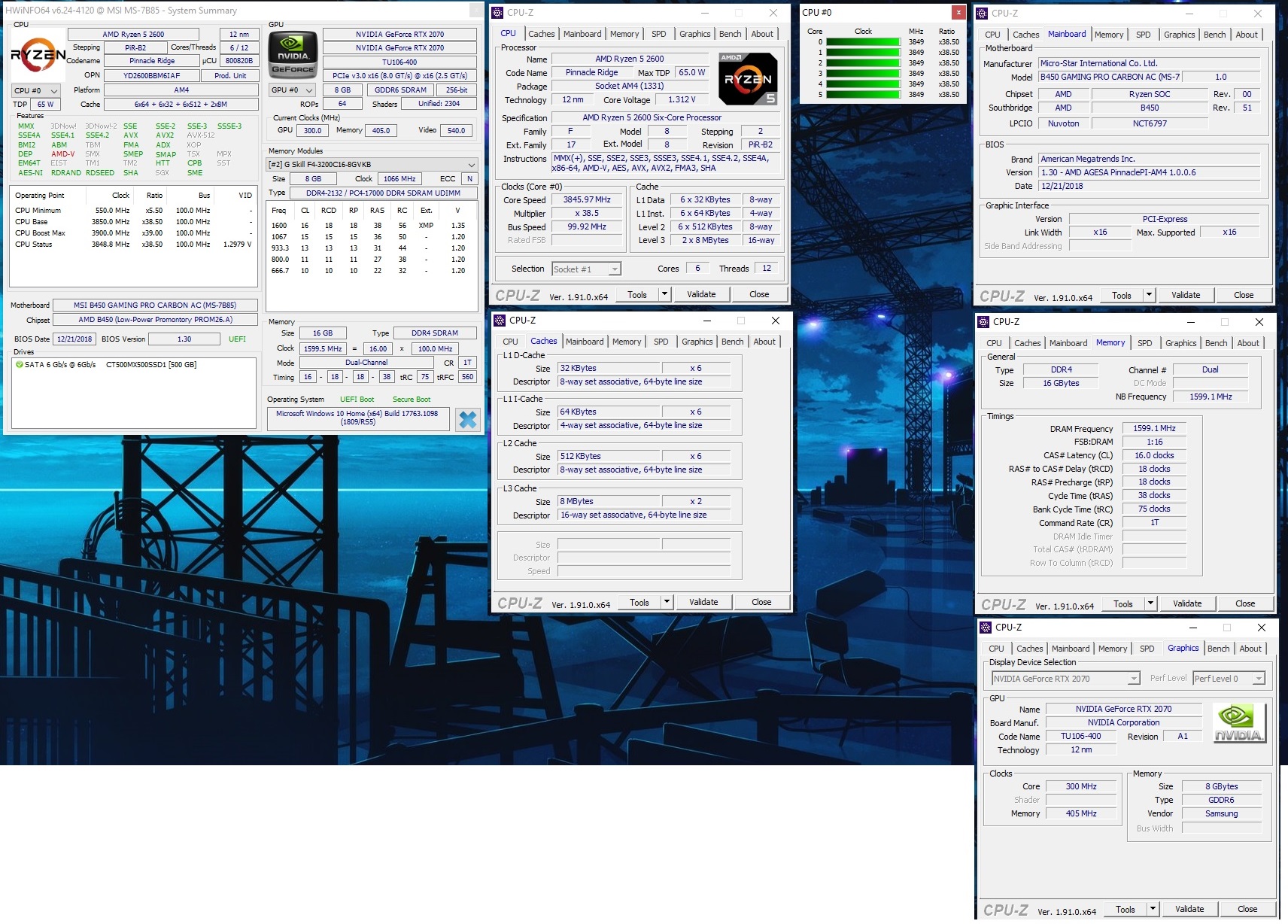
Task: Expand the Display Device Selection dropdown
Action: point(1065,679)
